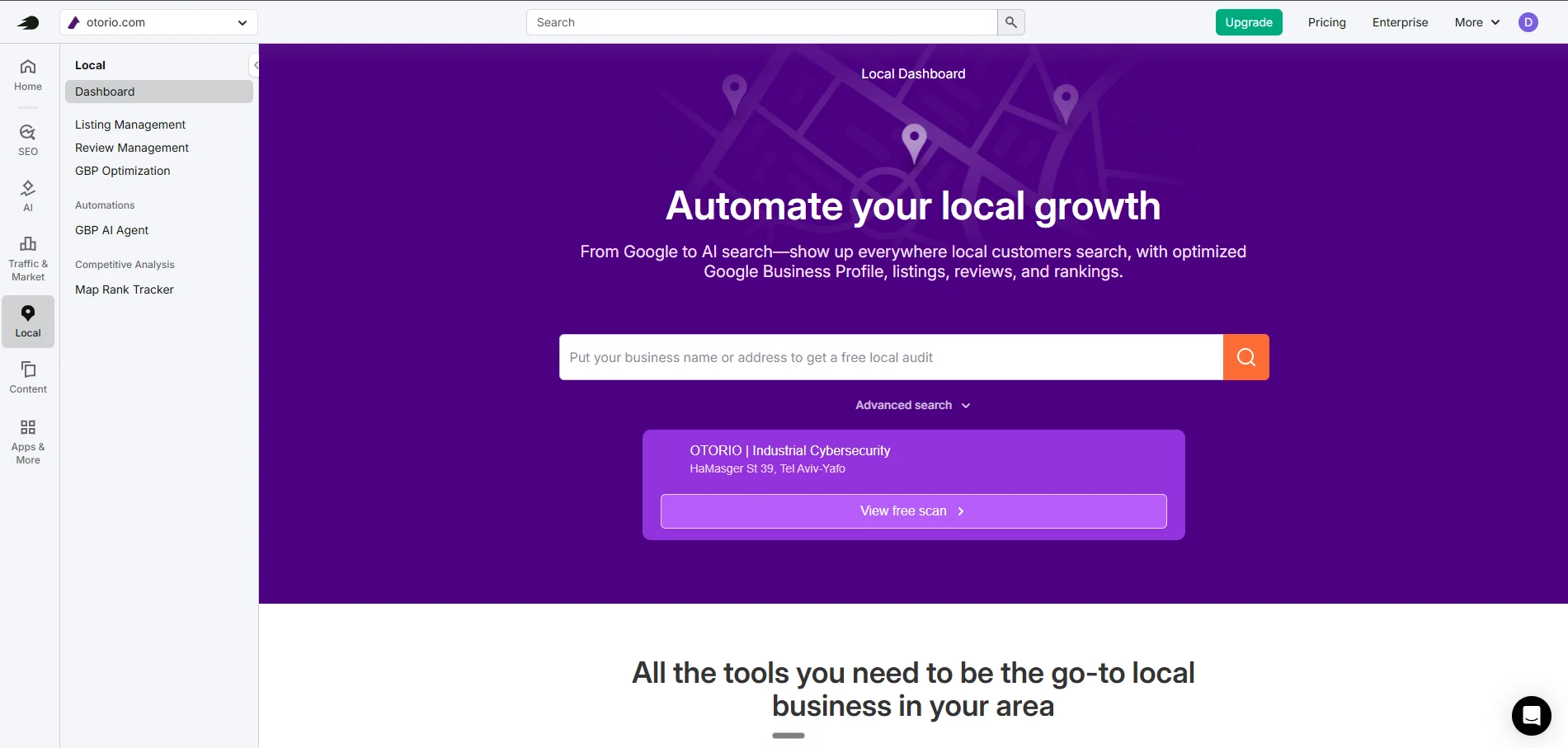Image resolution: width=1568 pixels, height=748 pixels.
Task: Click the HaMasger St 39 address text
Action: (767, 468)
